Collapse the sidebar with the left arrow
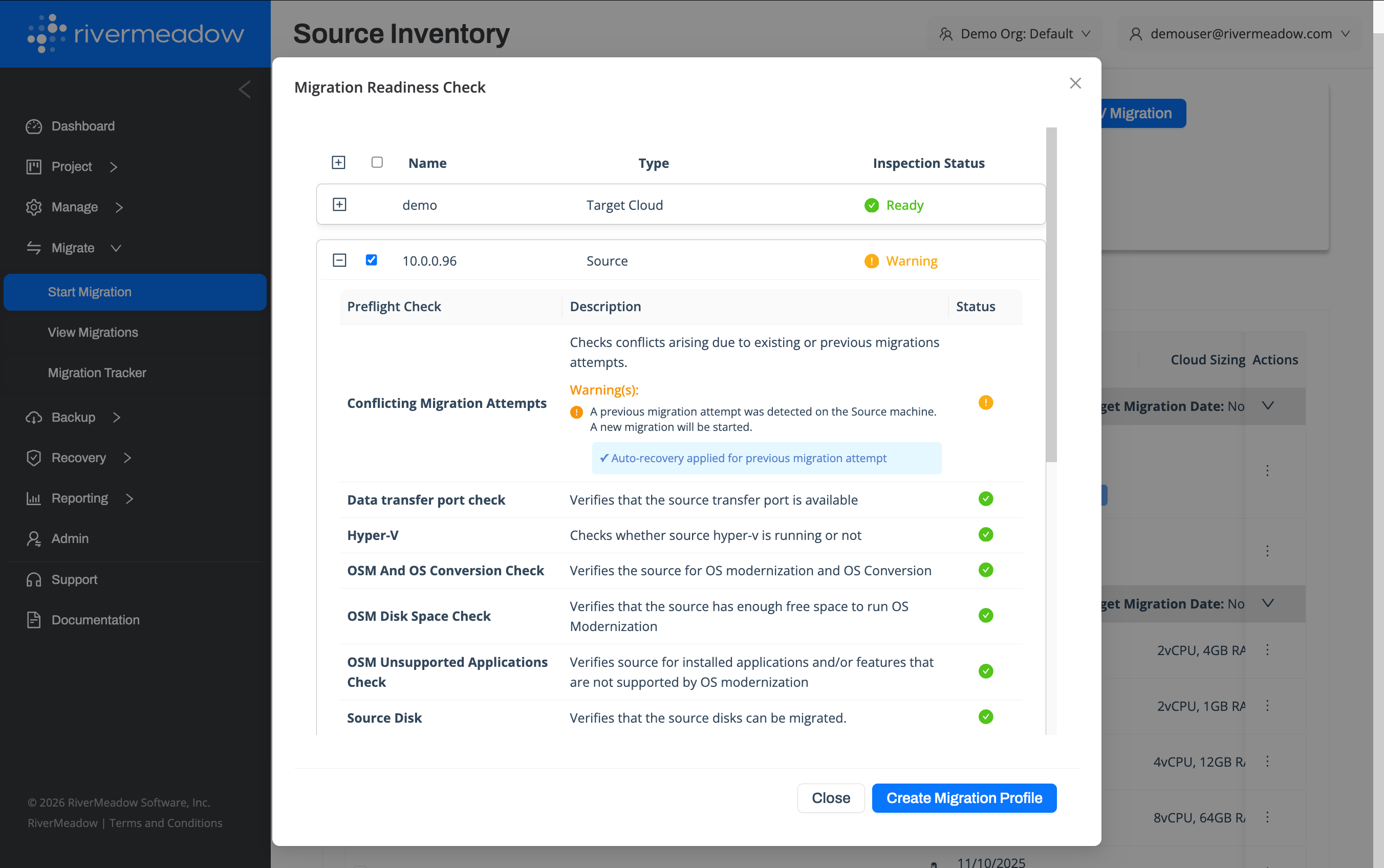1384x868 pixels. [x=245, y=89]
